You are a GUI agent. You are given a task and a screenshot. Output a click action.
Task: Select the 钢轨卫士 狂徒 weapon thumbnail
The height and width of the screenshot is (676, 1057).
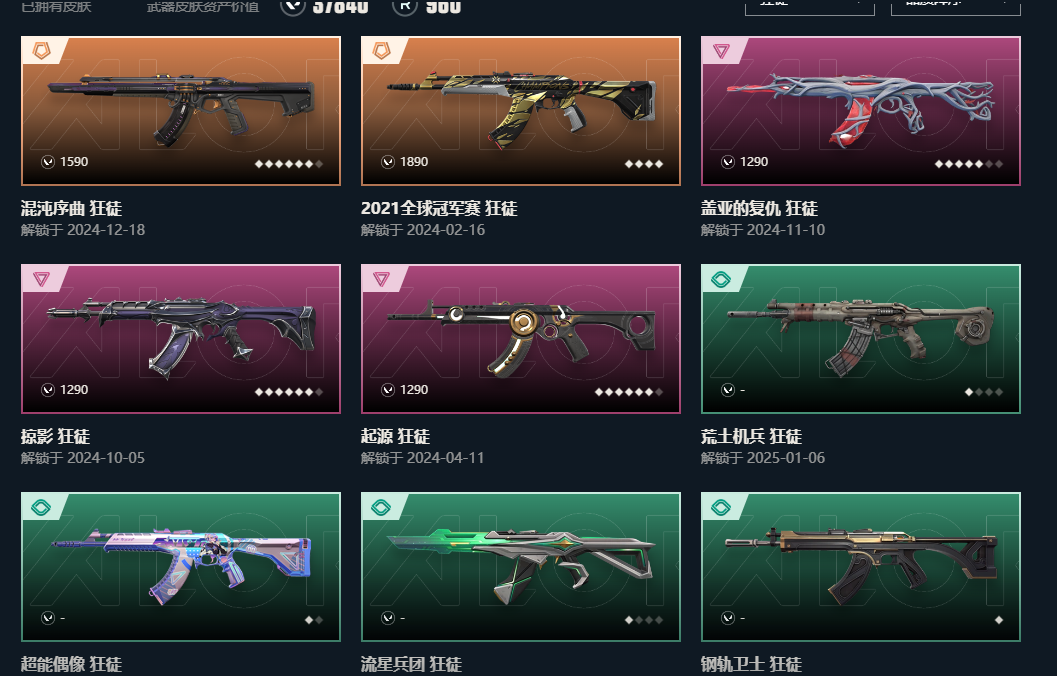coord(861,567)
